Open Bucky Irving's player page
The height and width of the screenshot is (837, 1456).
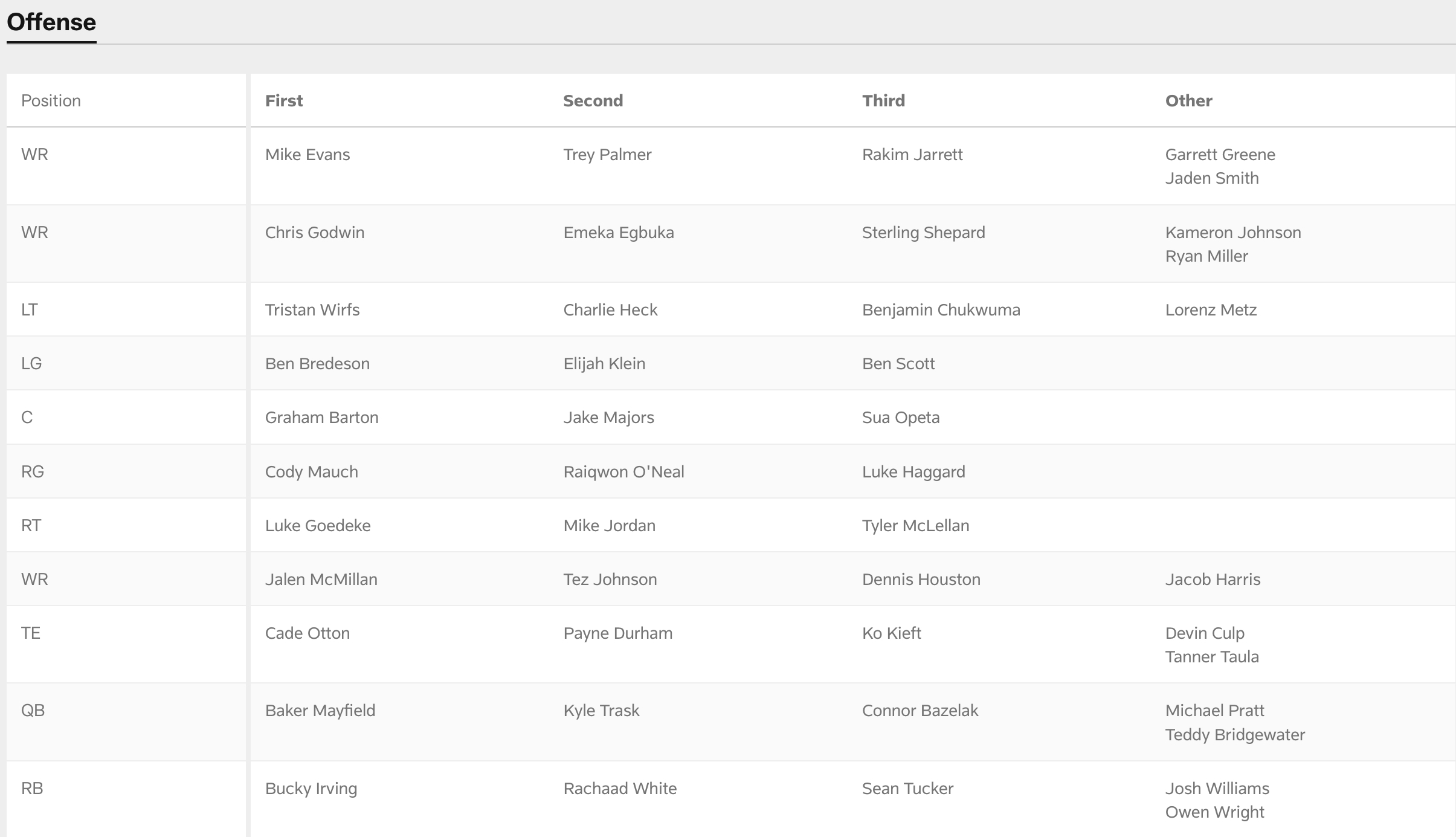point(311,789)
